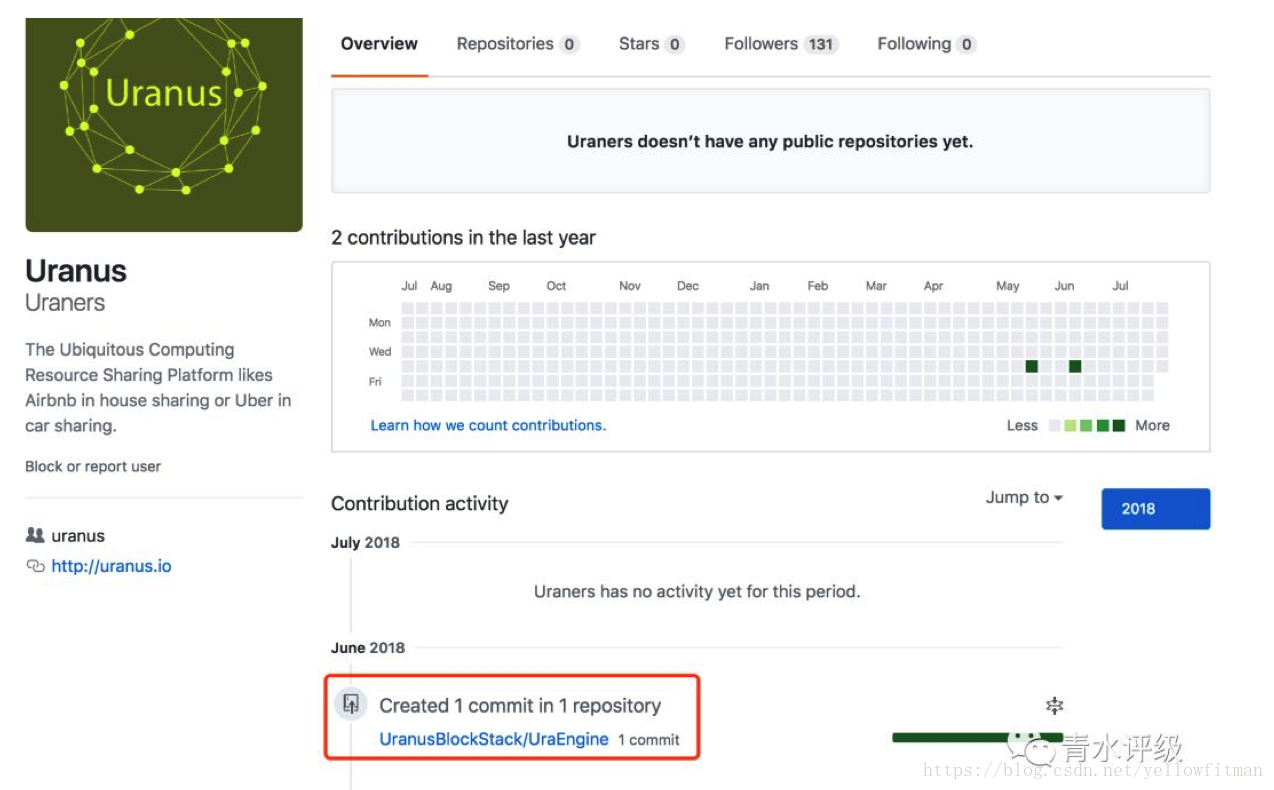This screenshot has width=1274, height=790.
Task: Click the July 2018 timeline label
Action: click(x=365, y=542)
